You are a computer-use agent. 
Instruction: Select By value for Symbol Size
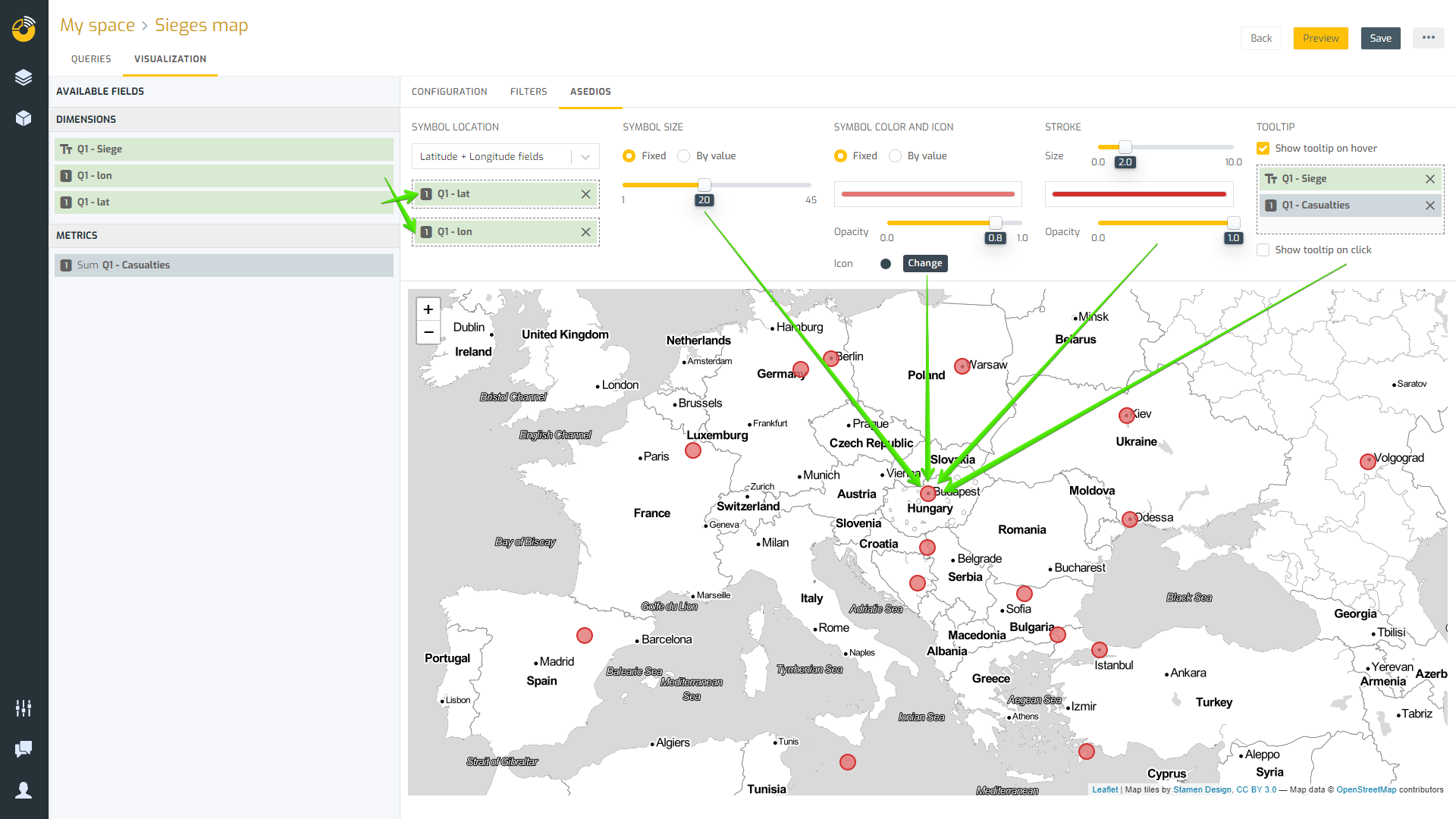(x=683, y=155)
